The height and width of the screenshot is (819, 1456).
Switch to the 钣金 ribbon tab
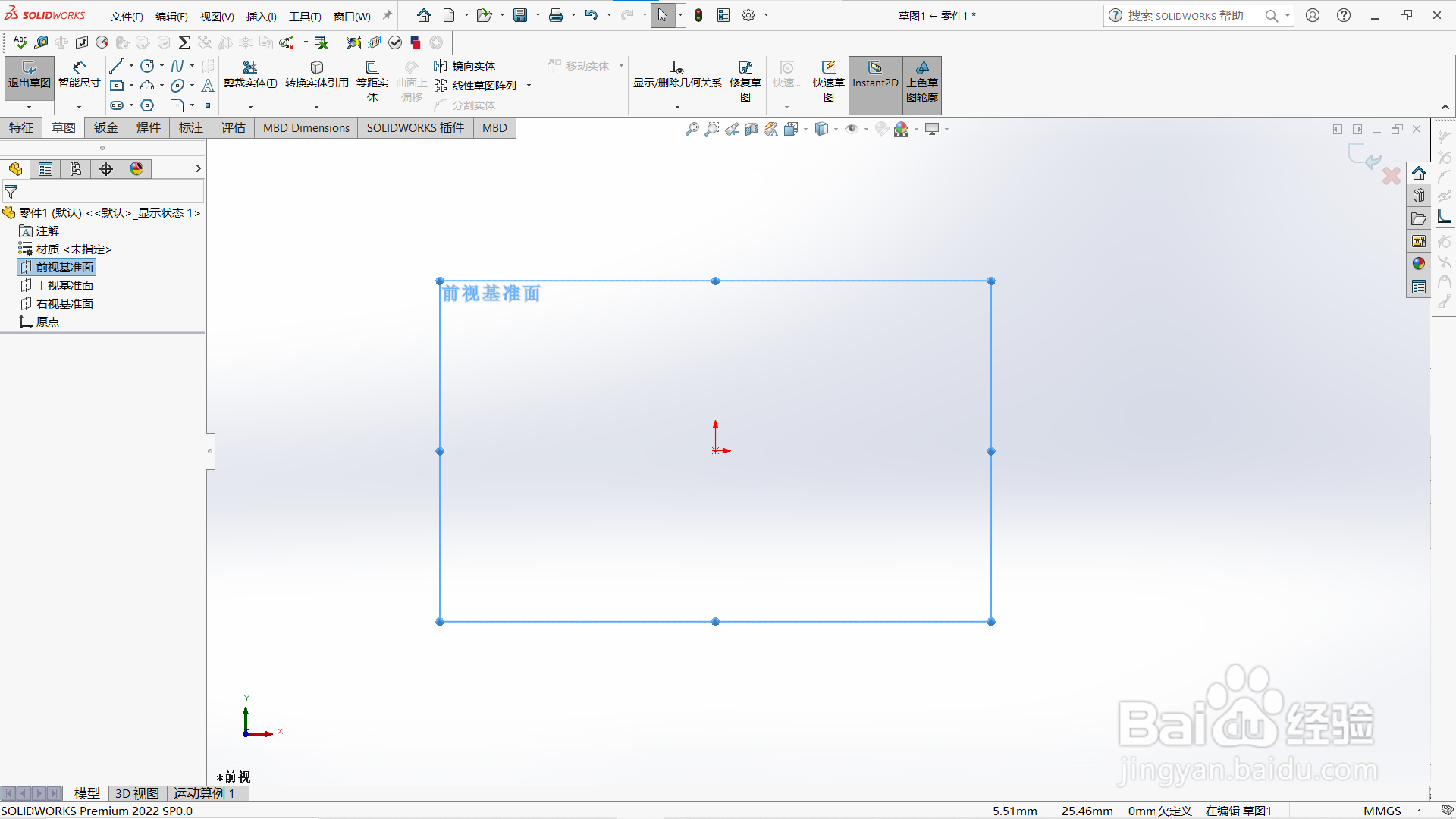[x=106, y=127]
